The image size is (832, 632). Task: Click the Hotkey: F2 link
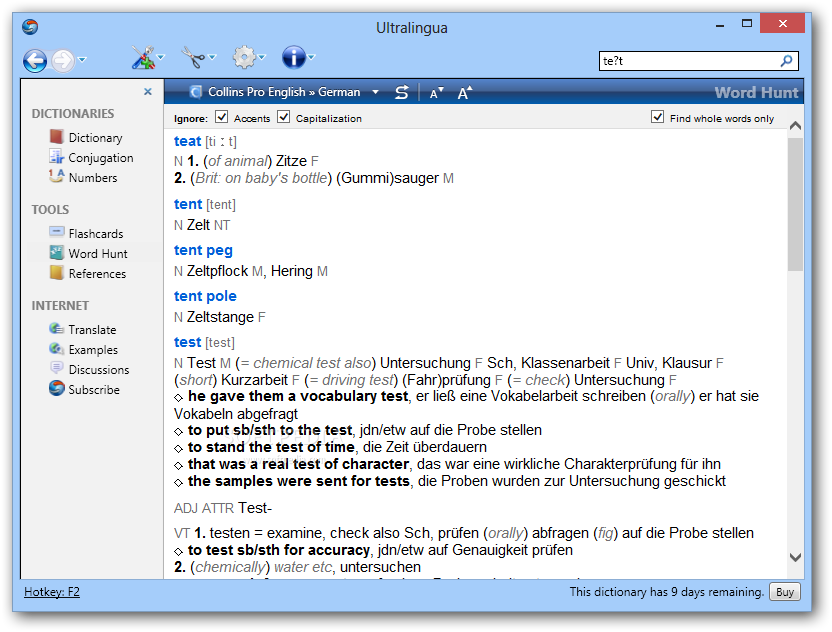pos(52,592)
